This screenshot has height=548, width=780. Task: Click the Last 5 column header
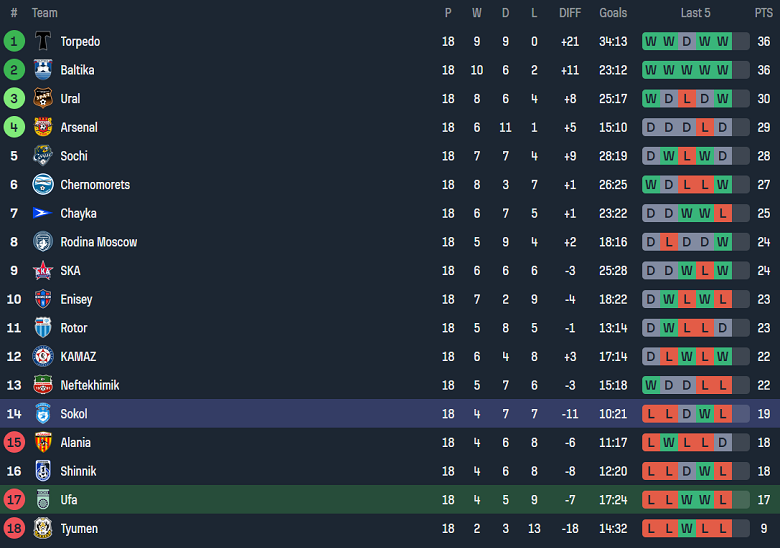pyautogui.click(x=695, y=13)
